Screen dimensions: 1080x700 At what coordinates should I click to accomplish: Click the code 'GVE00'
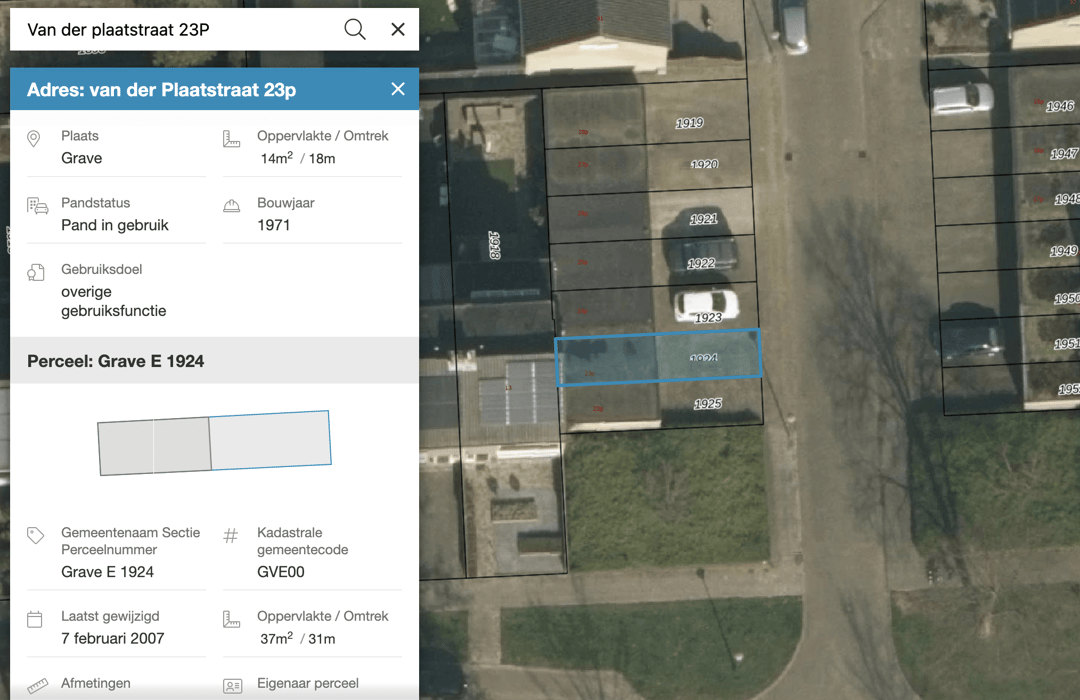tap(280, 572)
